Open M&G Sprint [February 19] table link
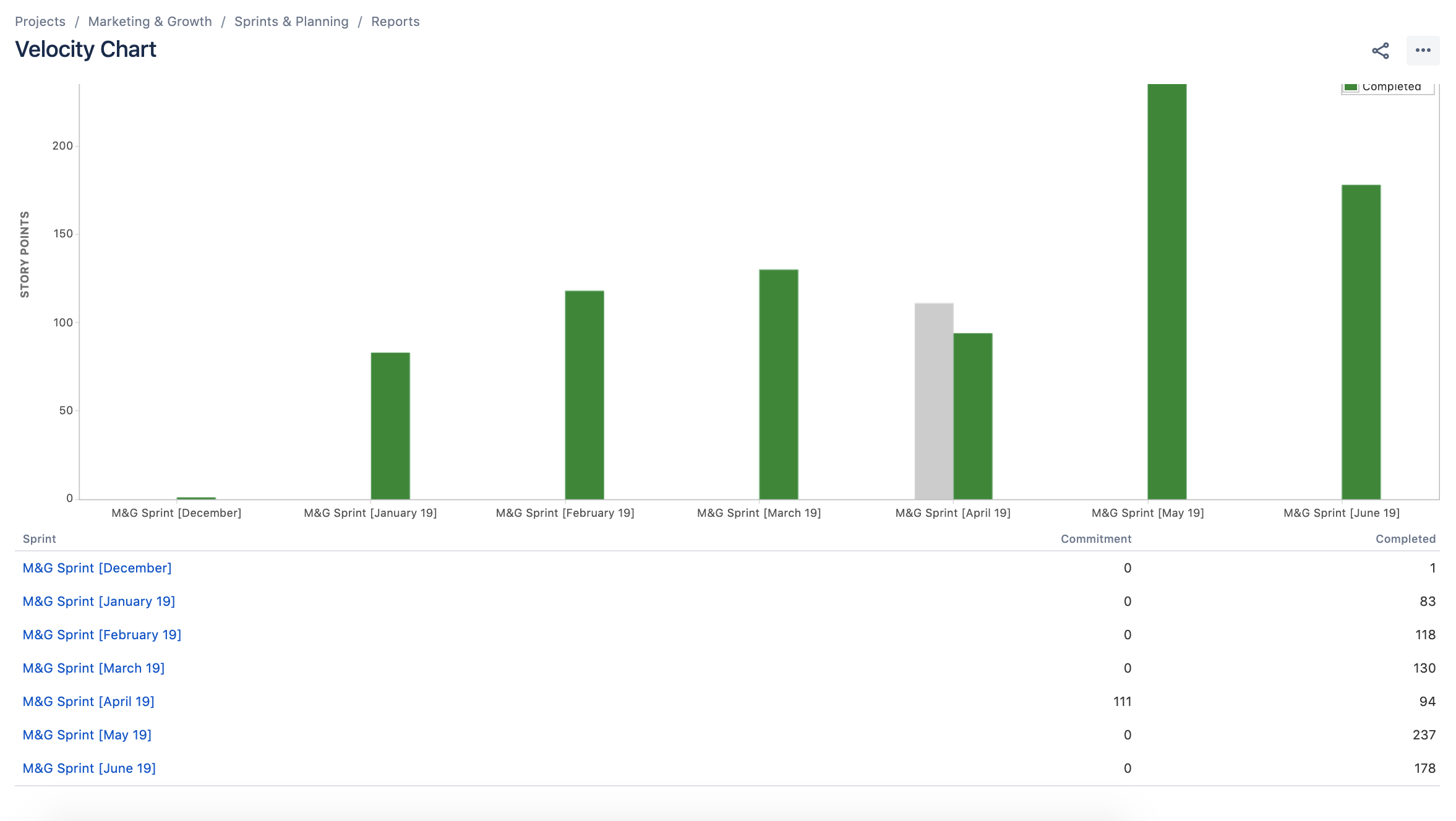The height and width of the screenshot is (821, 1456). pos(102,635)
